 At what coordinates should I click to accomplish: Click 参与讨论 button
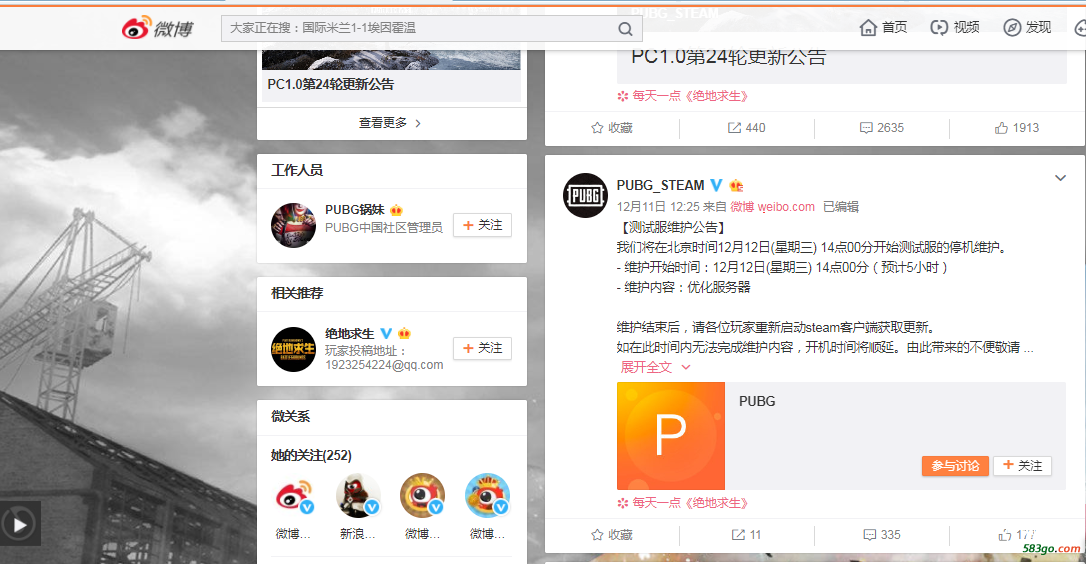tap(954, 466)
